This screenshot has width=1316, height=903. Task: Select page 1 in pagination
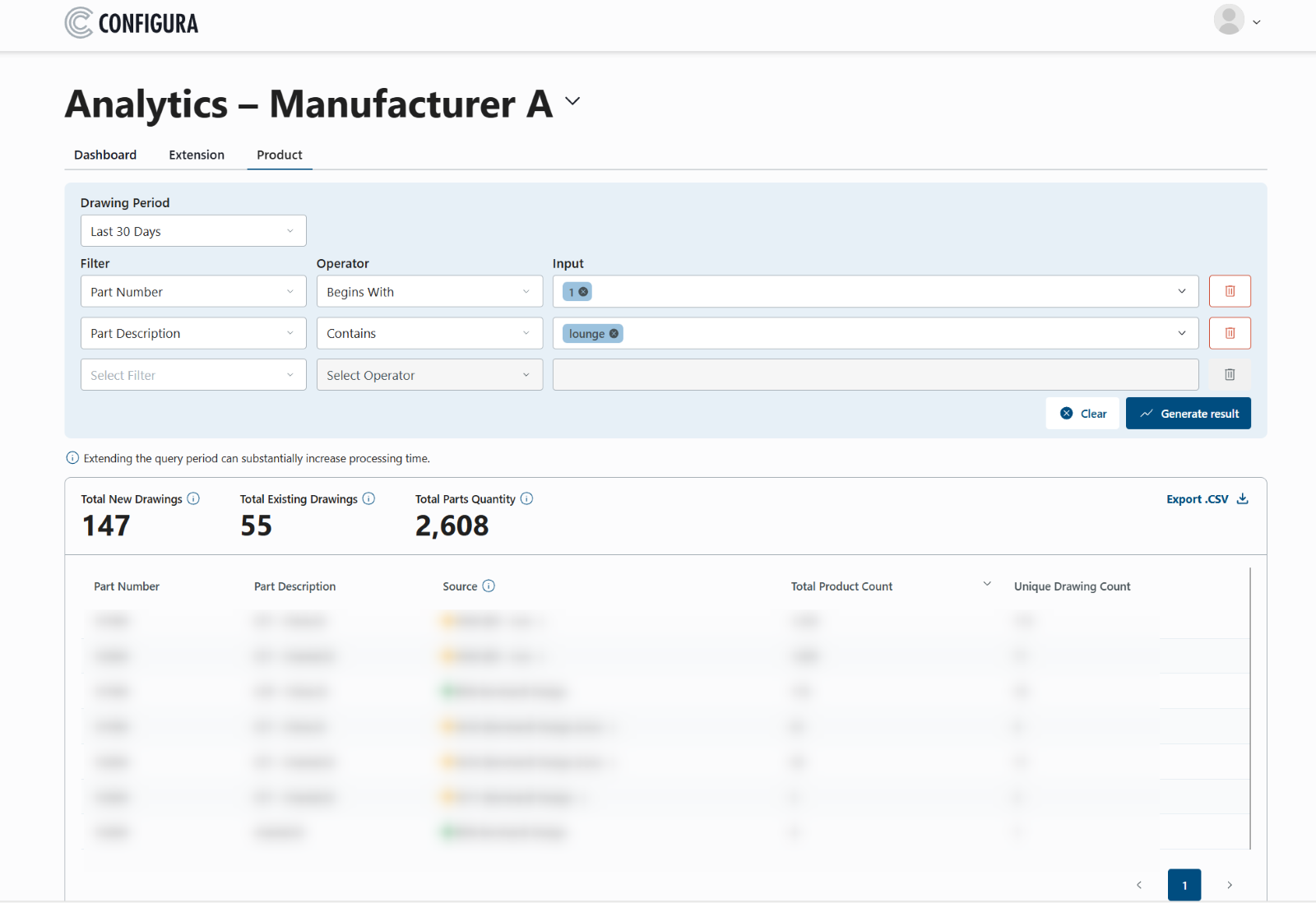[x=1184, y=885]
